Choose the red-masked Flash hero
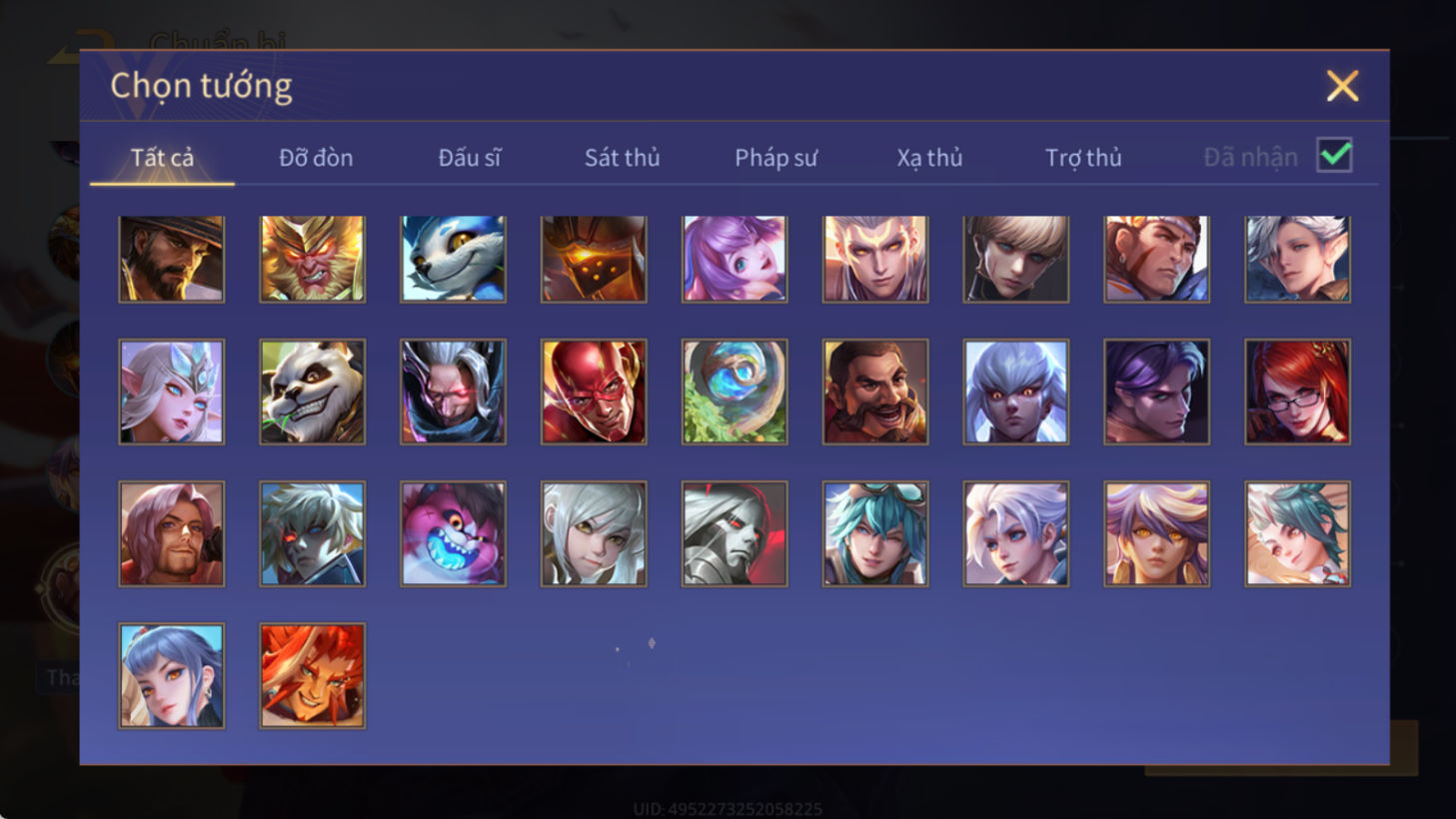Image resolution: width=1456 pixels, height=819 pixels. (x=594, y=392)
